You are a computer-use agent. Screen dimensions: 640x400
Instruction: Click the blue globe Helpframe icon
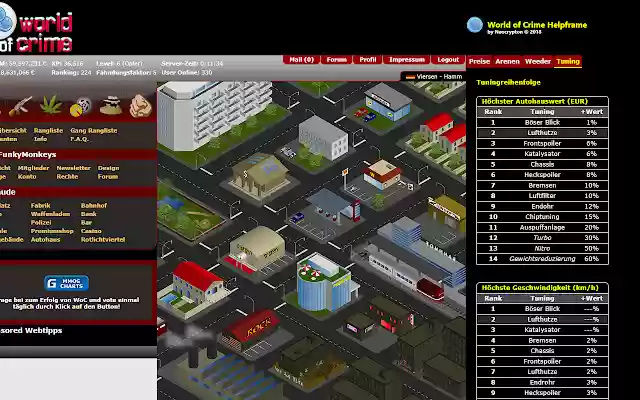[x=475, y=25]
